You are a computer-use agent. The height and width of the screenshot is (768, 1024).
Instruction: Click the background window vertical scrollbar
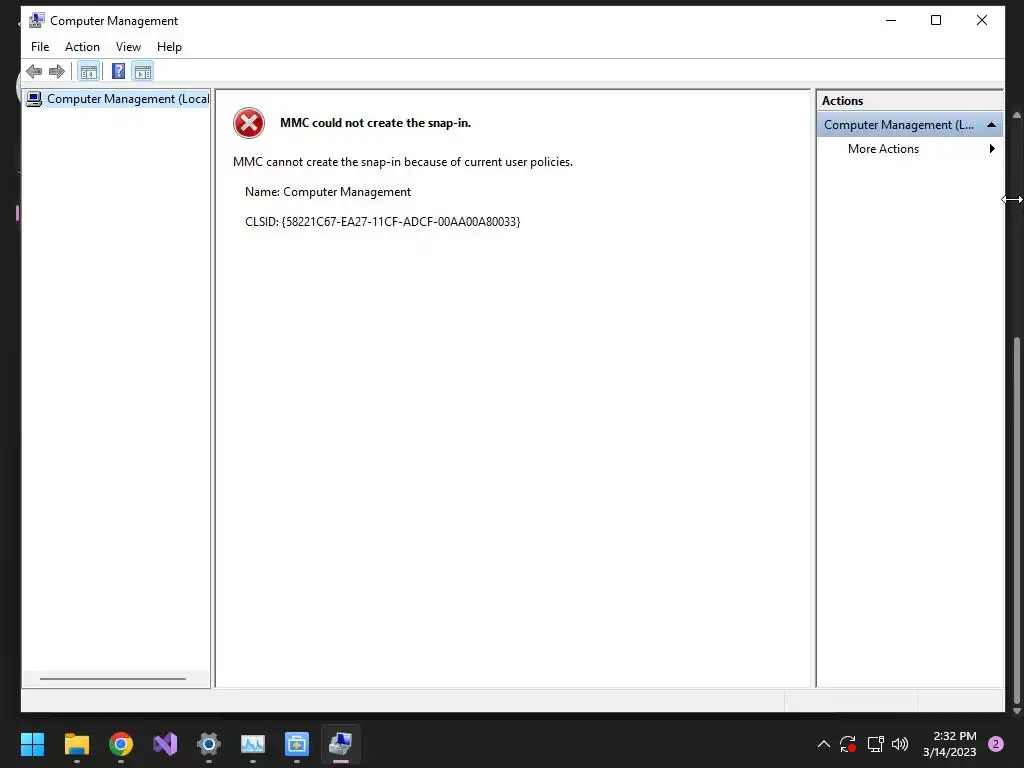coord(1016,522)
